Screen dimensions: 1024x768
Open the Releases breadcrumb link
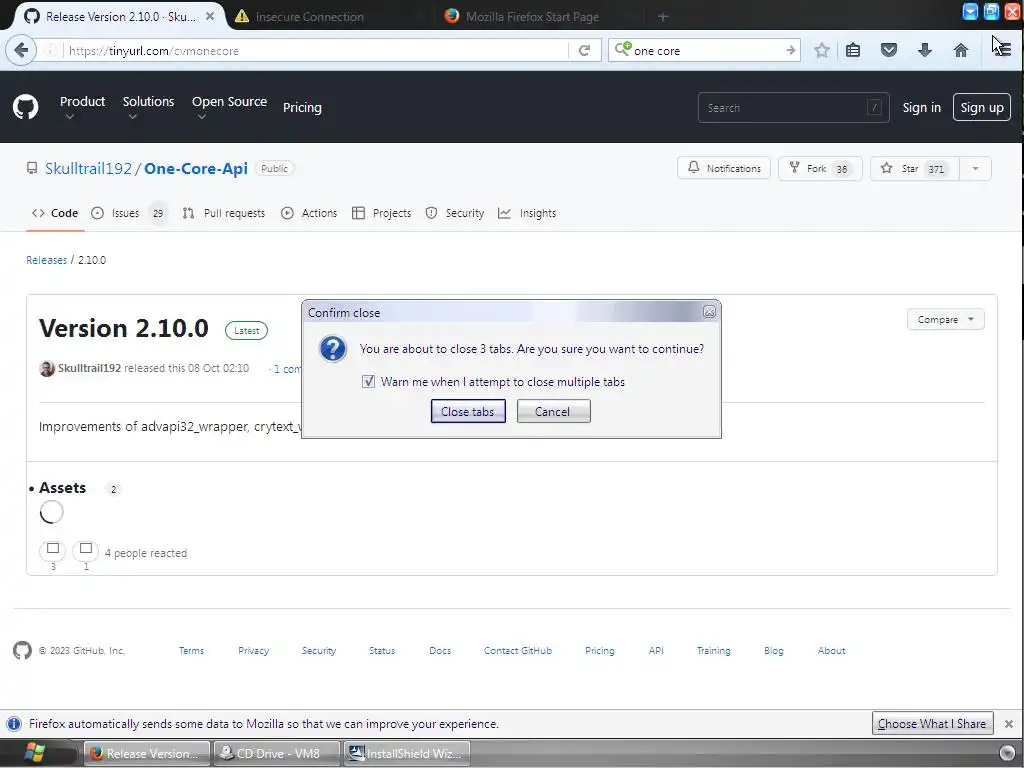(46, 260)
